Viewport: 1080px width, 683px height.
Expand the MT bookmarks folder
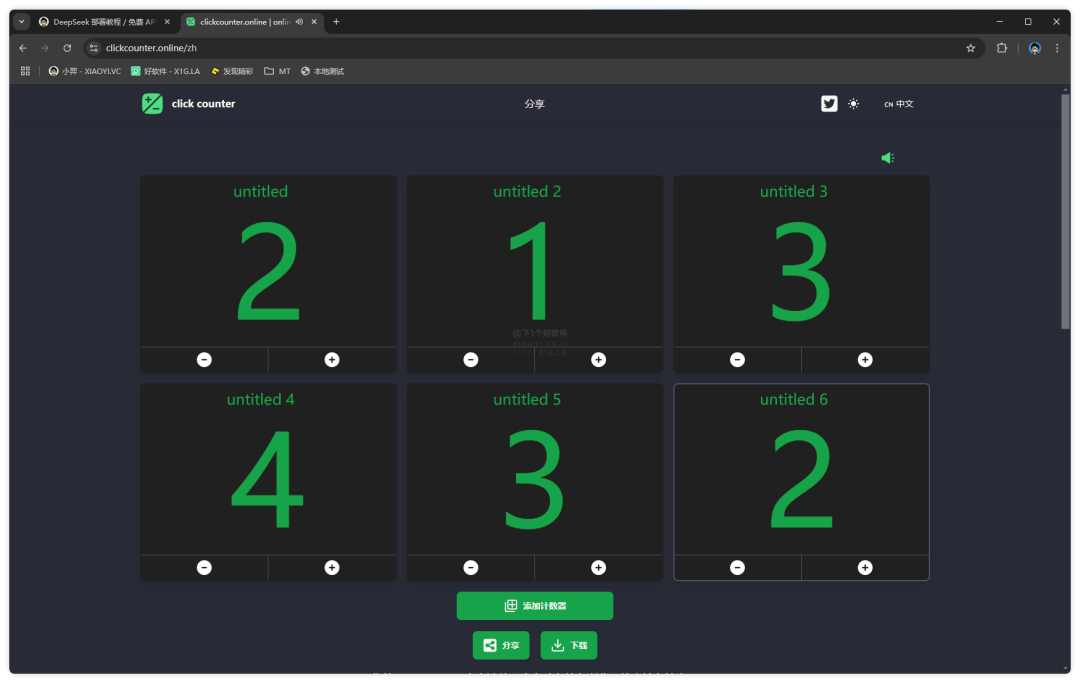point(278,71)
